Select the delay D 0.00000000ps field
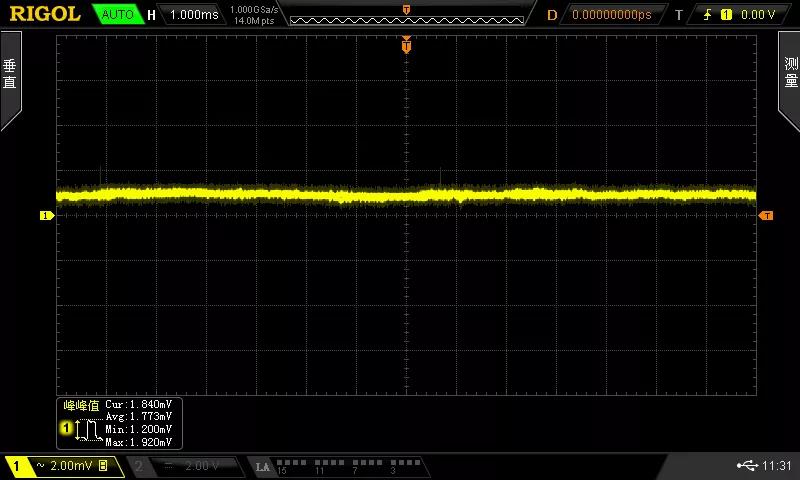The width and height of the screenshot is (800, 480). 612,15
